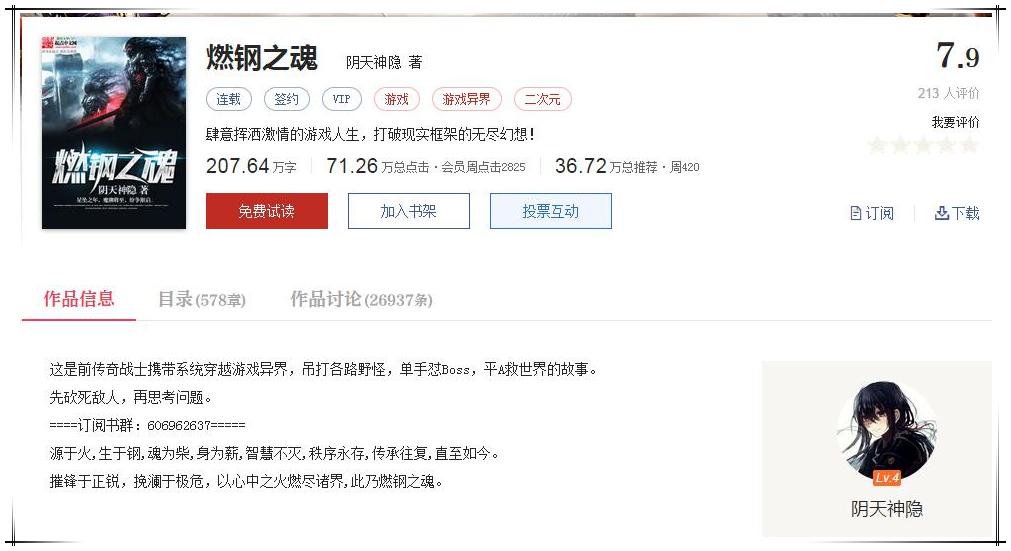Click the 下载 download arrow icon

coord(941,213)
